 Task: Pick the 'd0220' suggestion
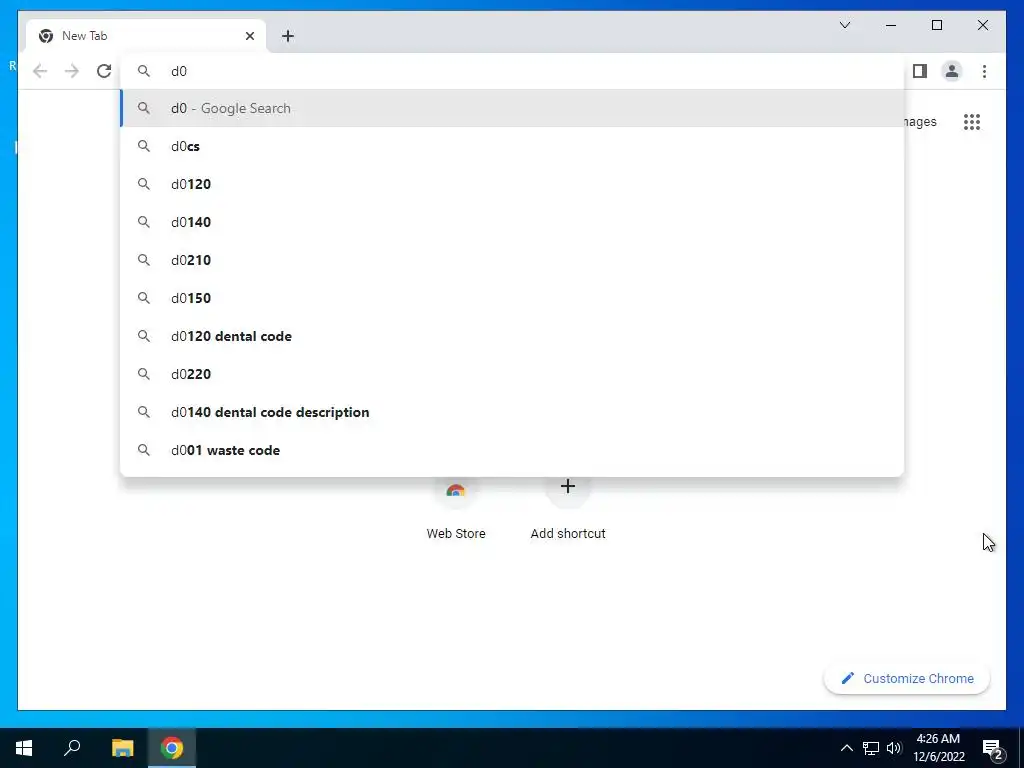pyautogui.click(x=513, y=374)
